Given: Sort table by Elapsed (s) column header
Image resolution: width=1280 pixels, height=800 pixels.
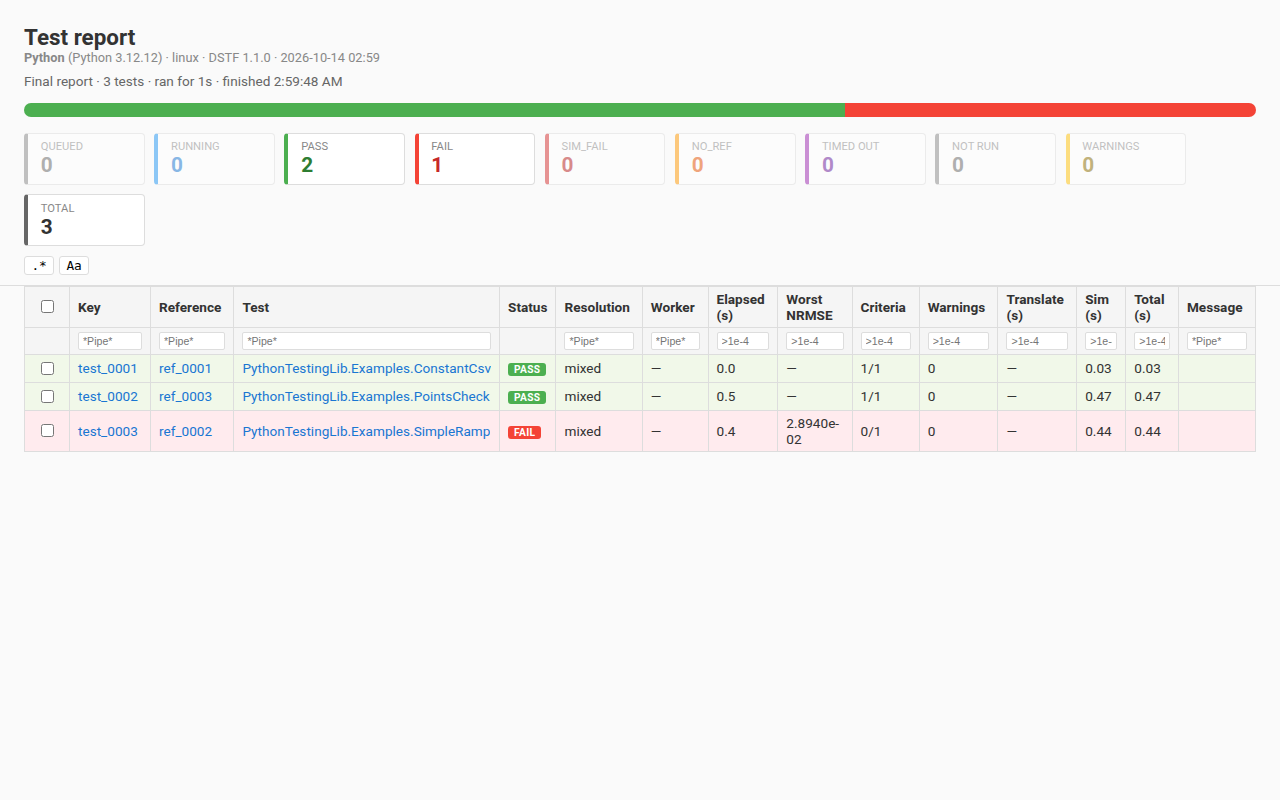Looking at the screenshot, I should pos(743,307).
